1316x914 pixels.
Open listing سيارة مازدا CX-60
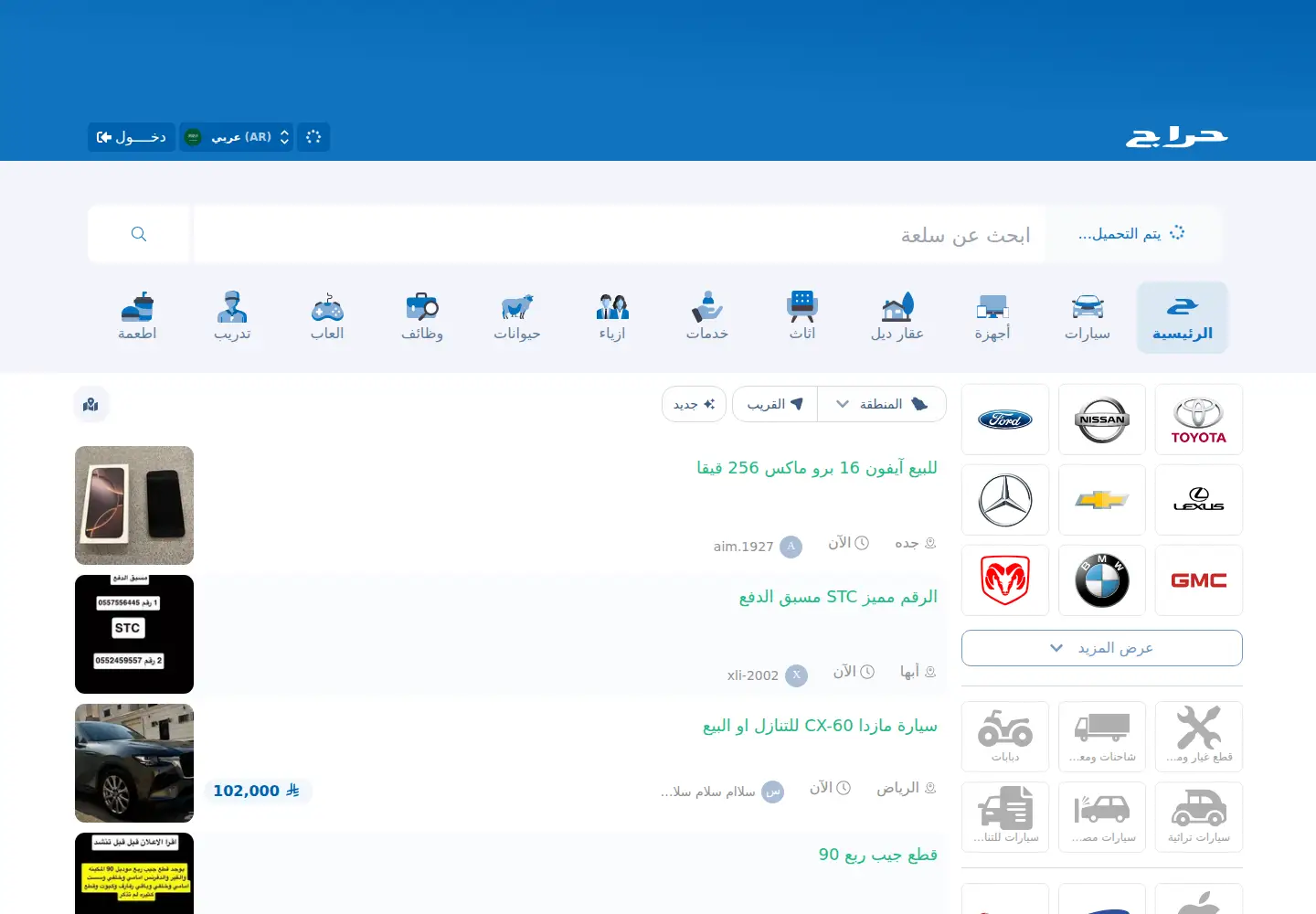[x=820, y=726]
